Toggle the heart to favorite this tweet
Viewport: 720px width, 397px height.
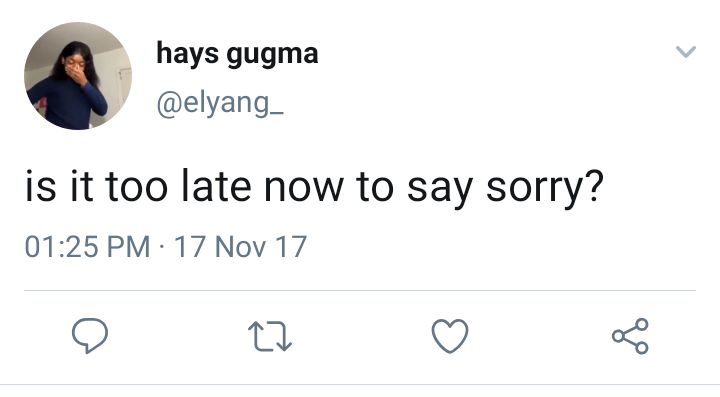pyautogui.click(x=450, y=336)
